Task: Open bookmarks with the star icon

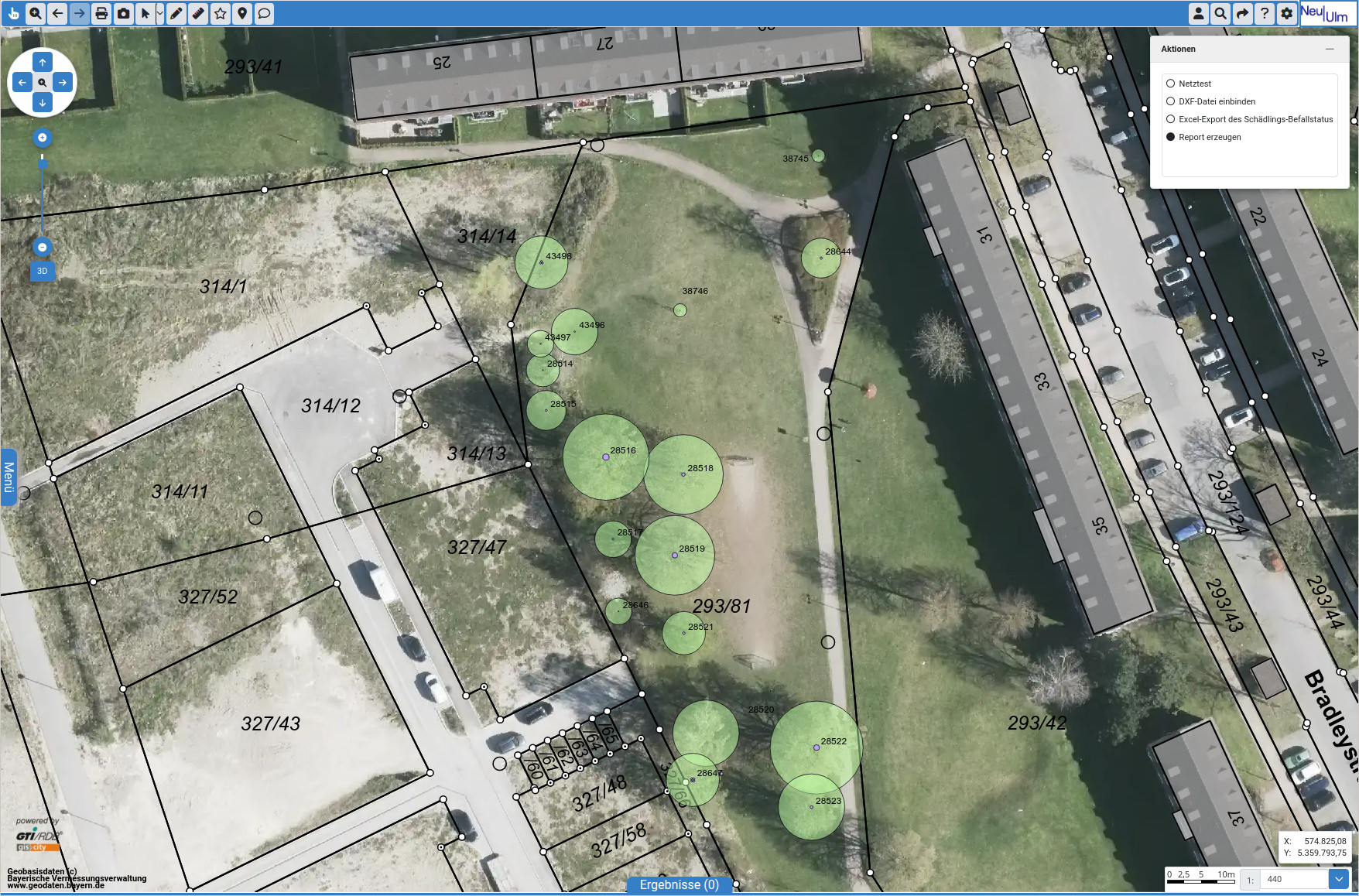Action: (221, 13)
